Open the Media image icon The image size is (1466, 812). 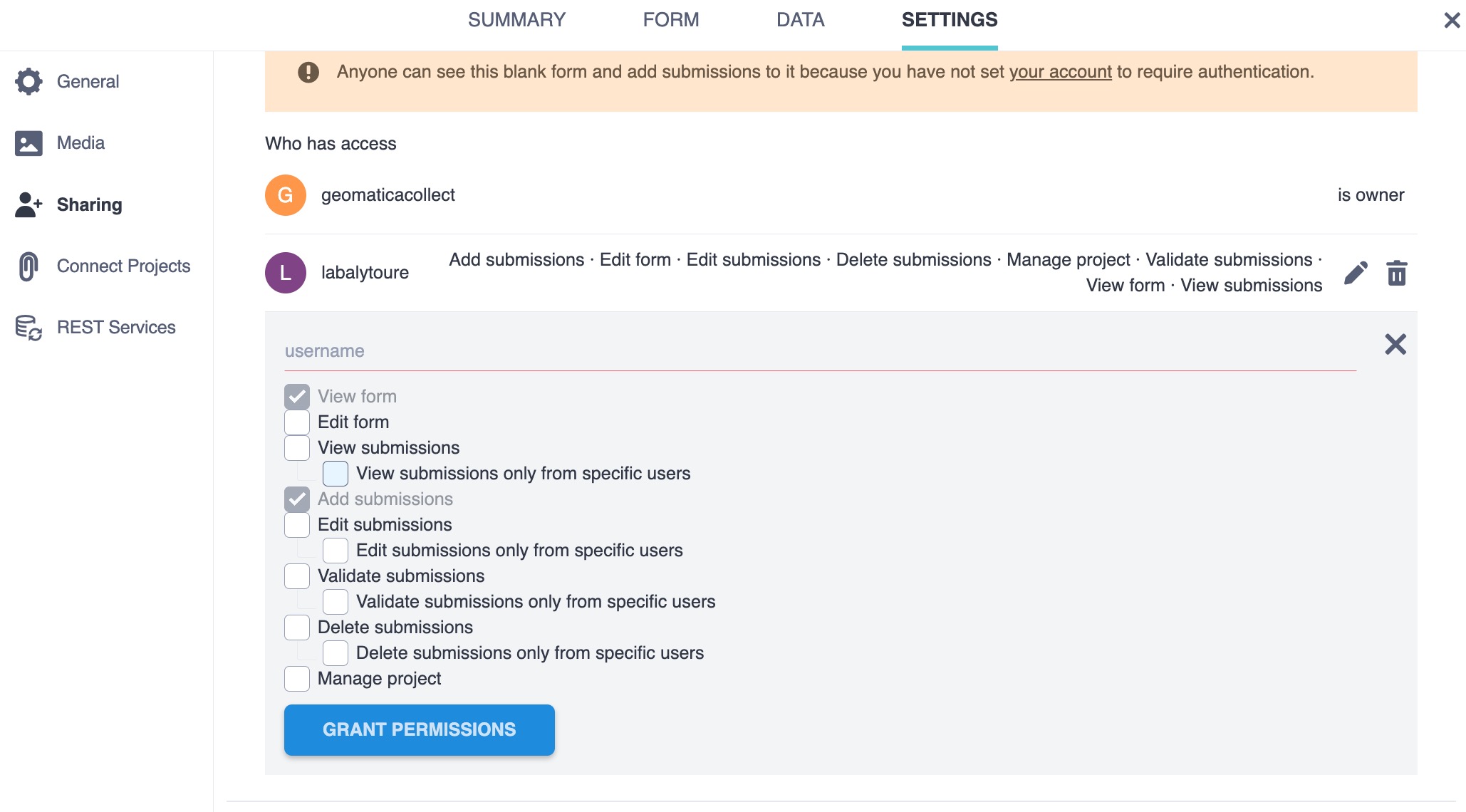[x=28, y=143]
